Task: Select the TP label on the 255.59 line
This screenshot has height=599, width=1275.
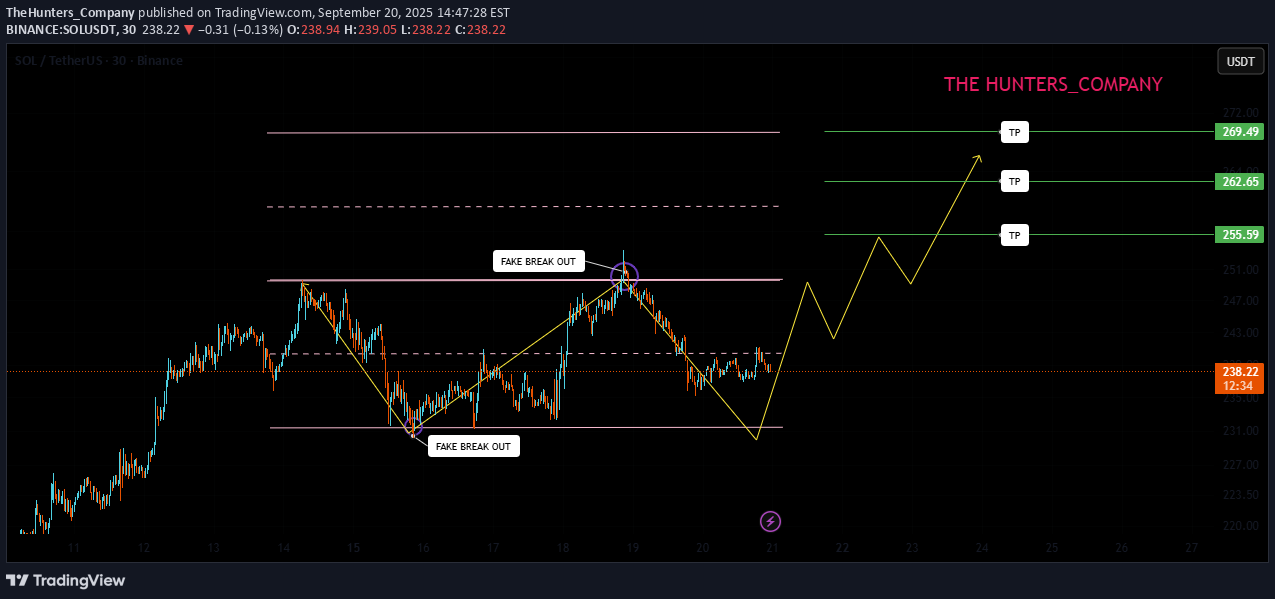Action: 1014,235
